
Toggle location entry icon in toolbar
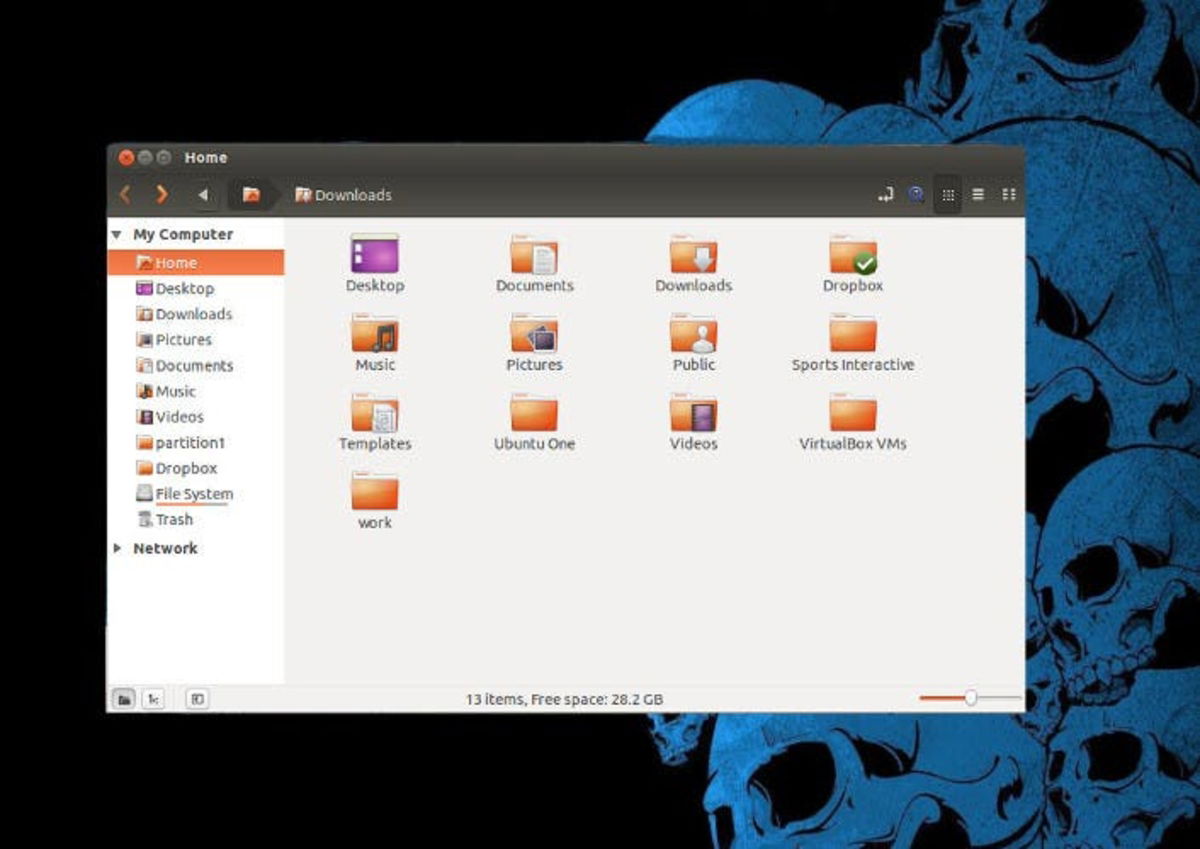pos(885,195)
